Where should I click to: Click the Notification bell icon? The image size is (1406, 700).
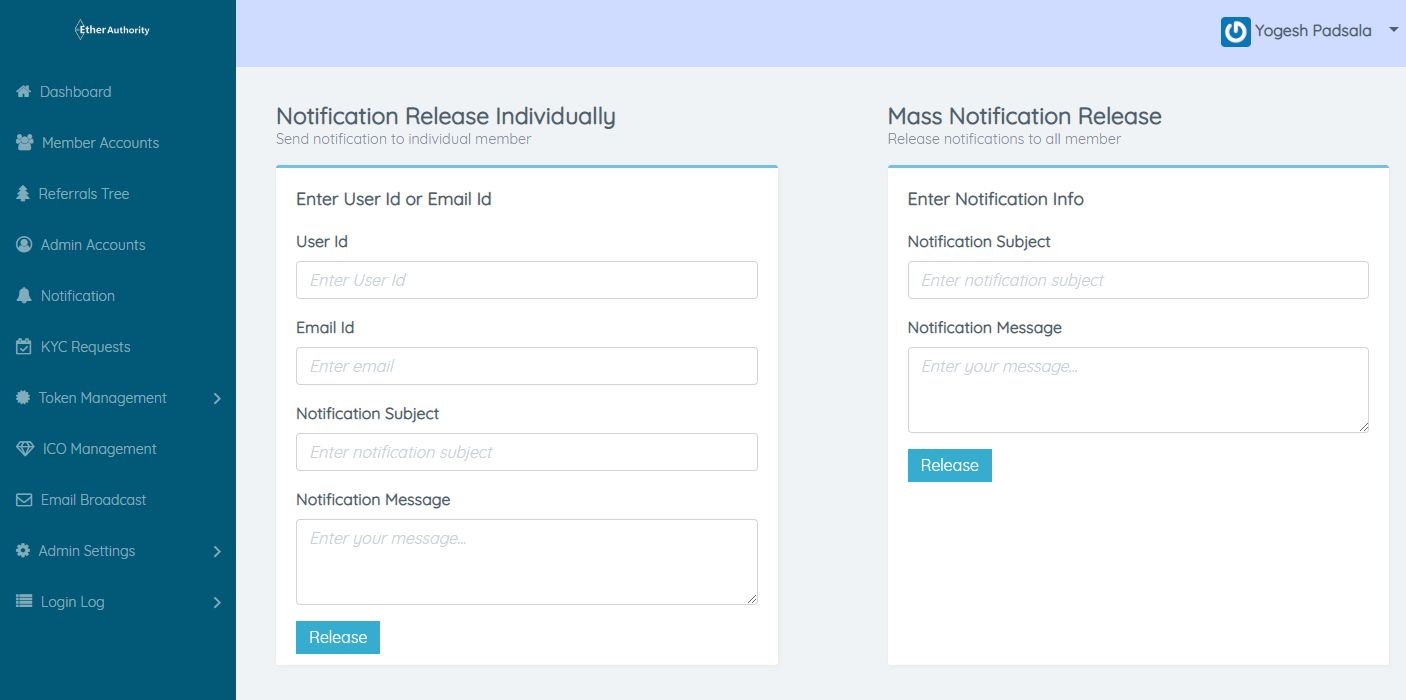[24, 296]
